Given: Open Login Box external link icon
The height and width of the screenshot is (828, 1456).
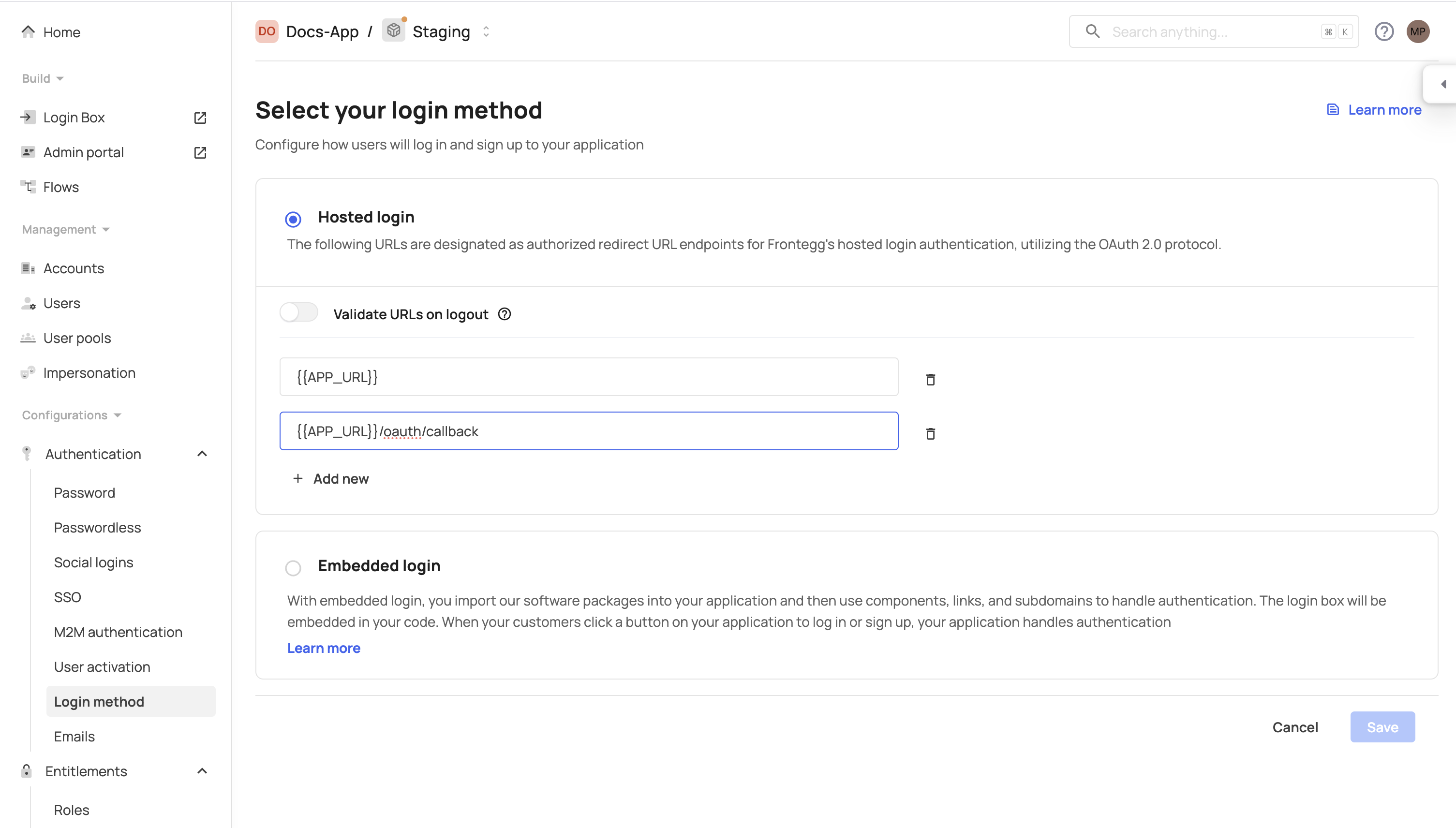Looking at the screenshot, I should coord(200,118).
